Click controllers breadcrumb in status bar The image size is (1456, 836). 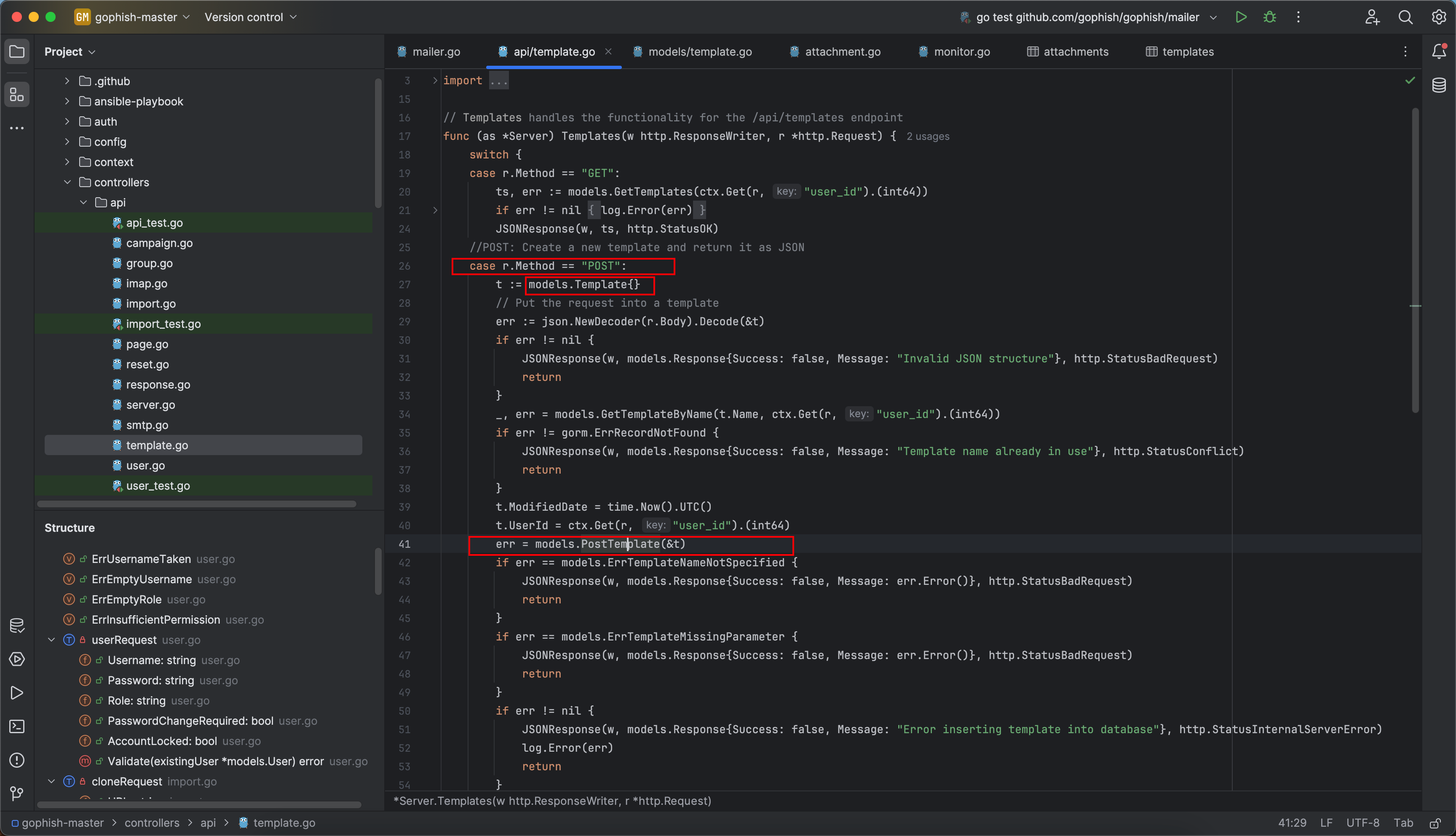(152, 823)
